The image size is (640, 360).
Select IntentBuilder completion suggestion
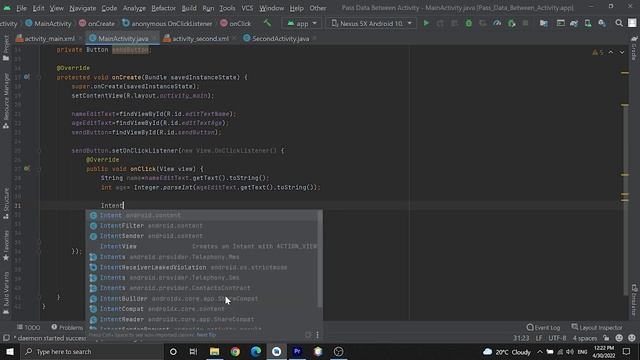pyautogui.click(x=204, y=298)
